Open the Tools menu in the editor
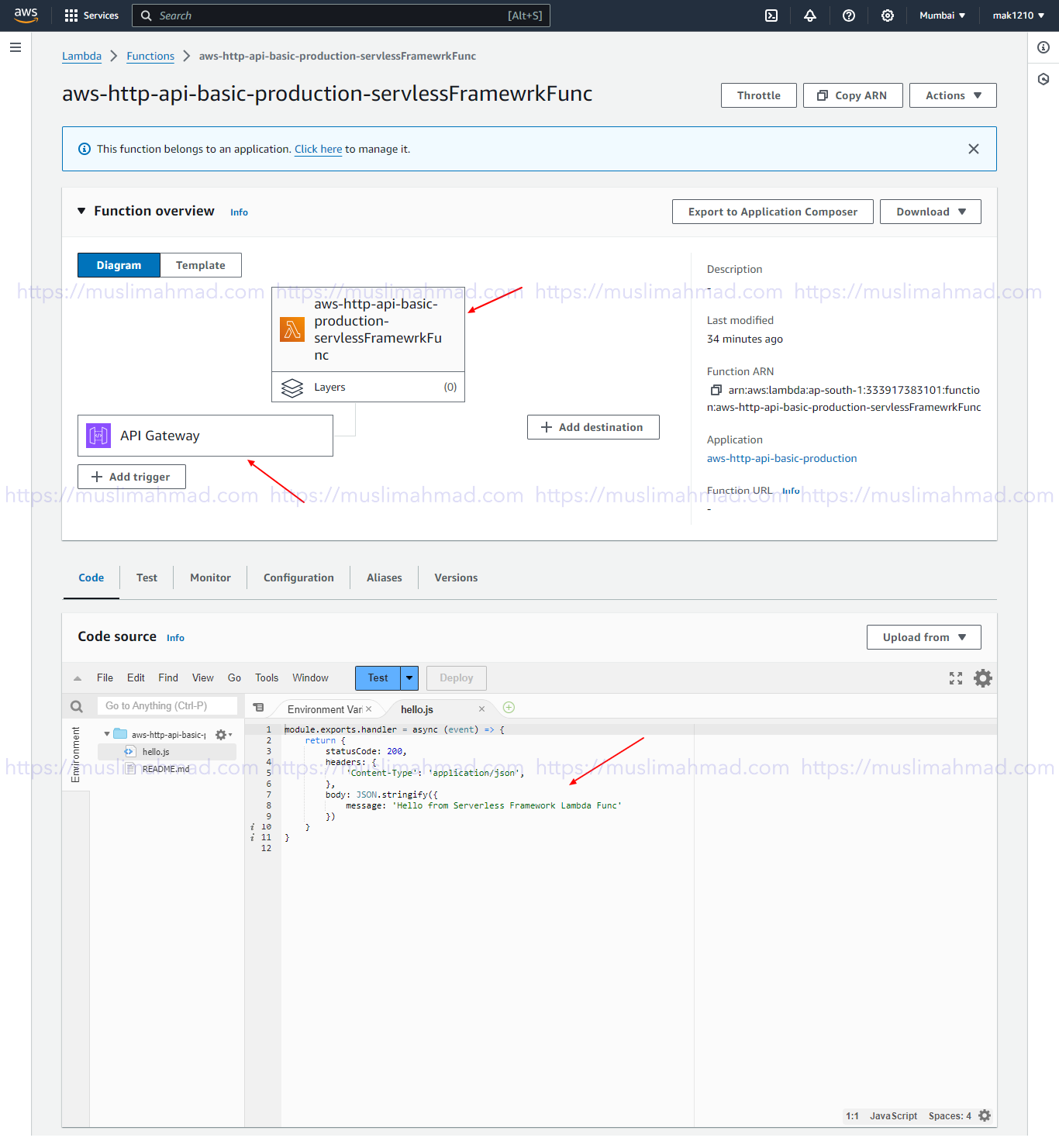Image resolution: width=1059 pixels, height=1148 pixels. pos(267,677)
